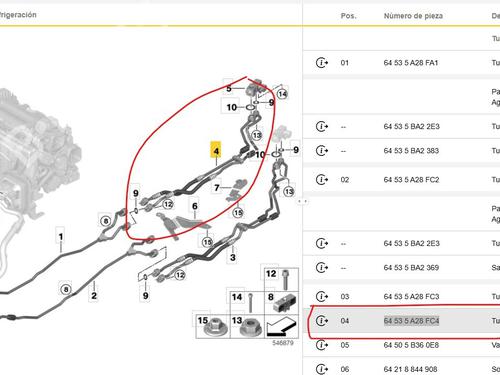Click part number 64 50 5 B36 0E8
500x375 pixels.
(x=411, y=345)
